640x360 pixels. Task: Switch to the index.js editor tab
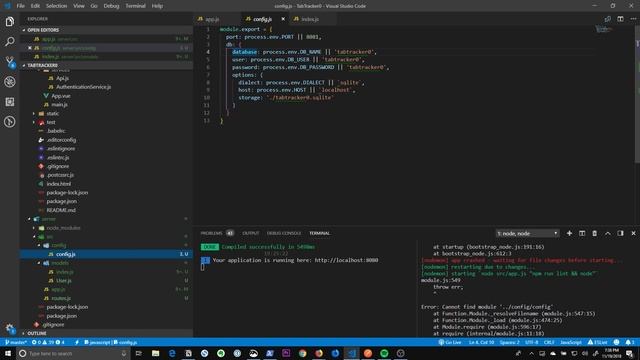click(310, 19)
